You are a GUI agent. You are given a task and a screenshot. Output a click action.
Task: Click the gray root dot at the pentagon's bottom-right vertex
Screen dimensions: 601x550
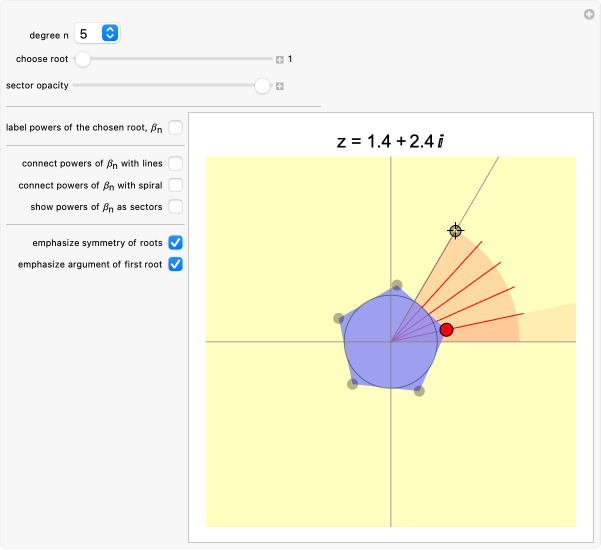coord(419,390)
